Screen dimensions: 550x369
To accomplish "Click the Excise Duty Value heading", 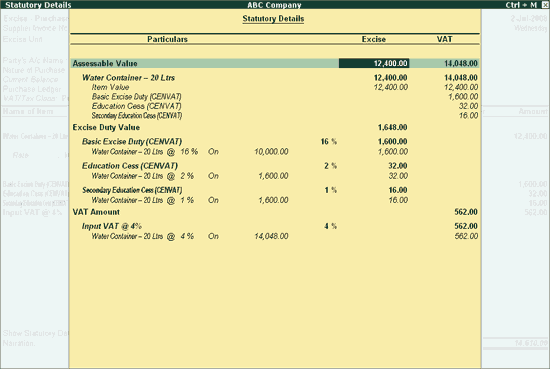I will point(106,127).
